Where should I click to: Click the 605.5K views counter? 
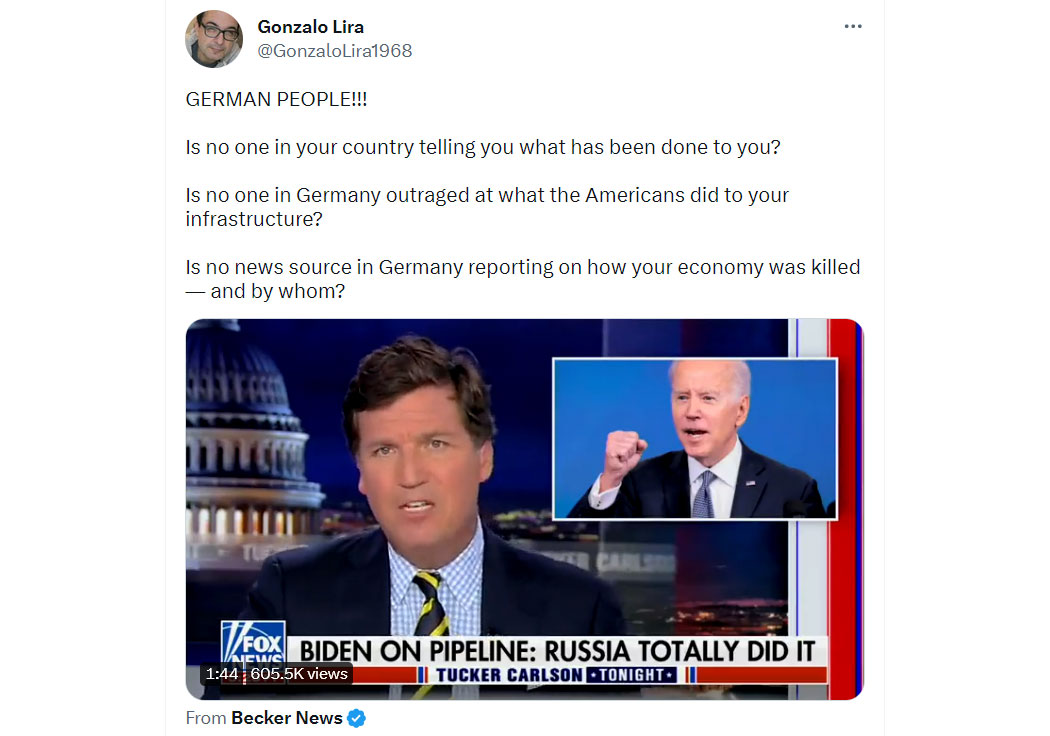coord(299,674)
